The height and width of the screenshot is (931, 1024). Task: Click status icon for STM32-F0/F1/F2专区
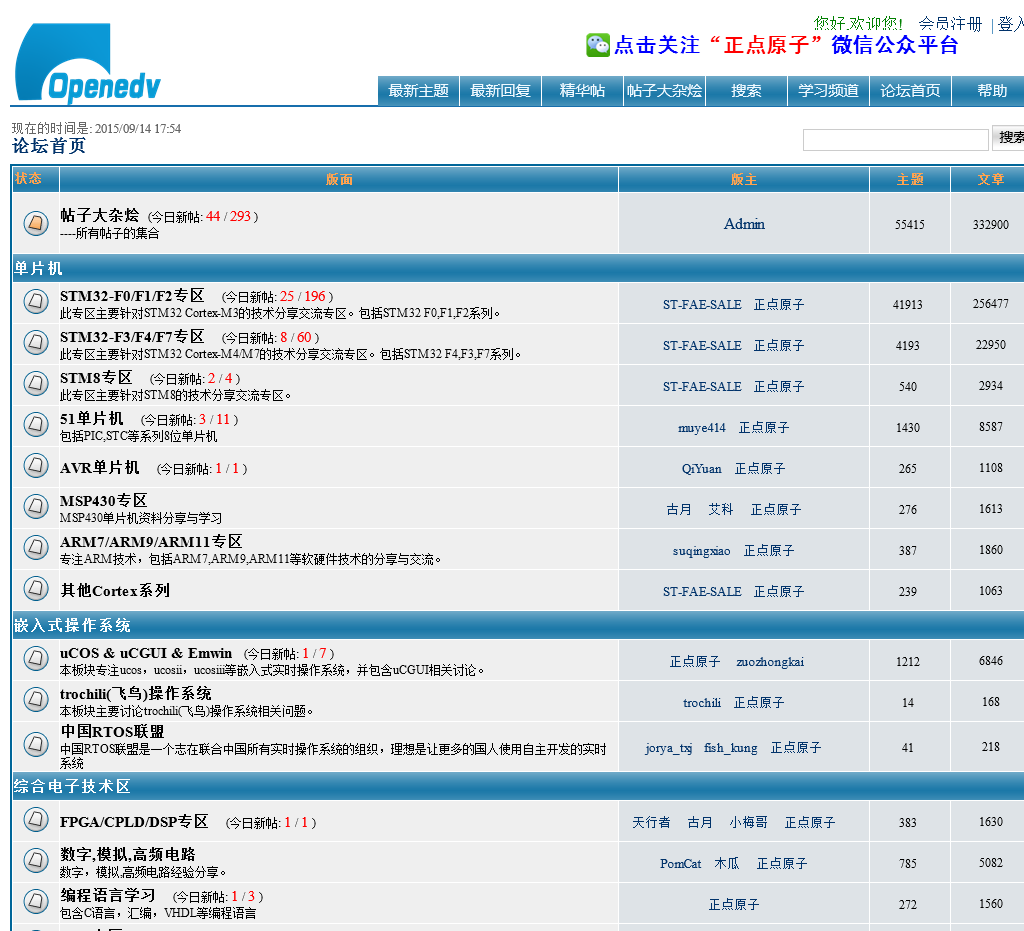coord(36,301)
